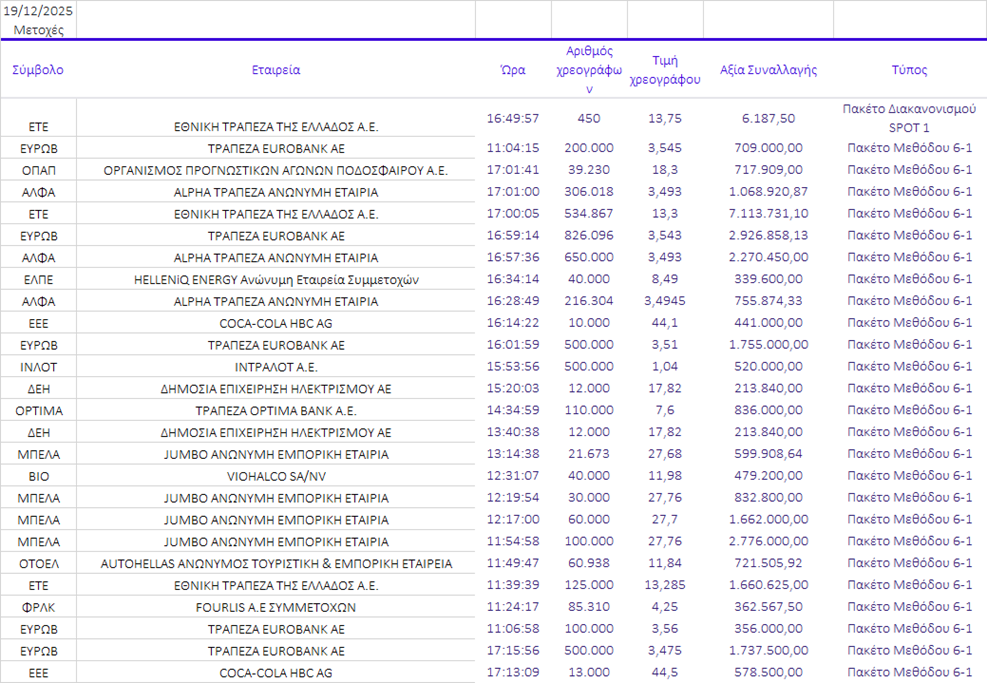The height and width of the screenshot is (683, 987).
Task: Click the quantity cell 826.096
Action: [x=589, y=236]
